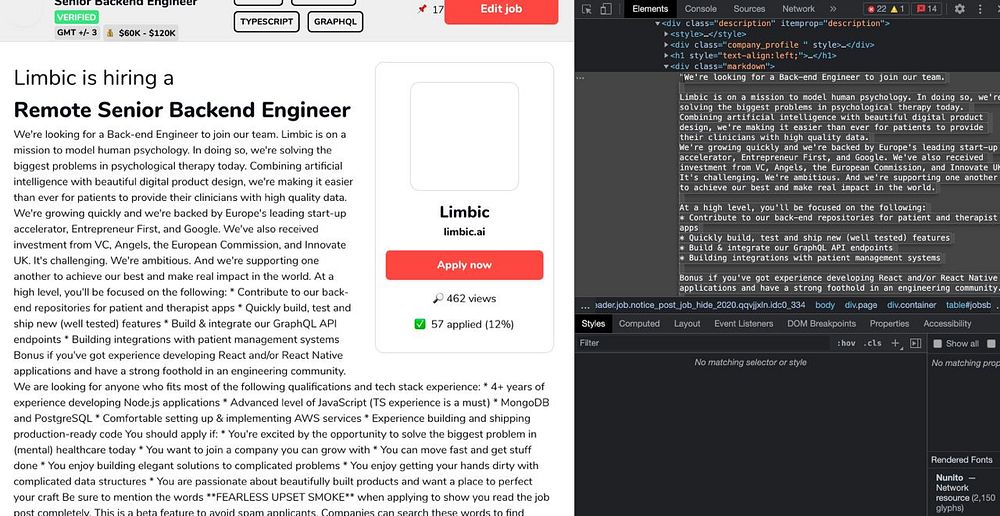Open the Properties pane tab
1000x516 pixels.
889,323
